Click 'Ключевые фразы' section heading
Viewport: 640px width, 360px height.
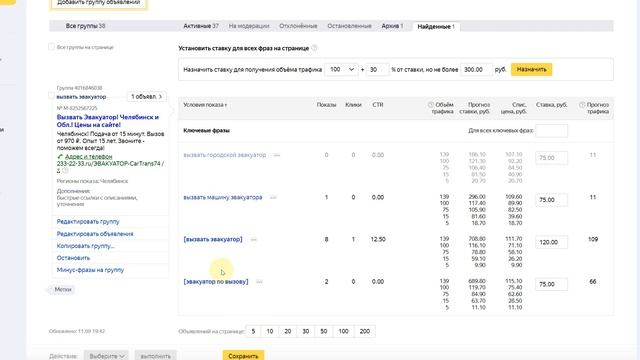(x=207, y=131)
